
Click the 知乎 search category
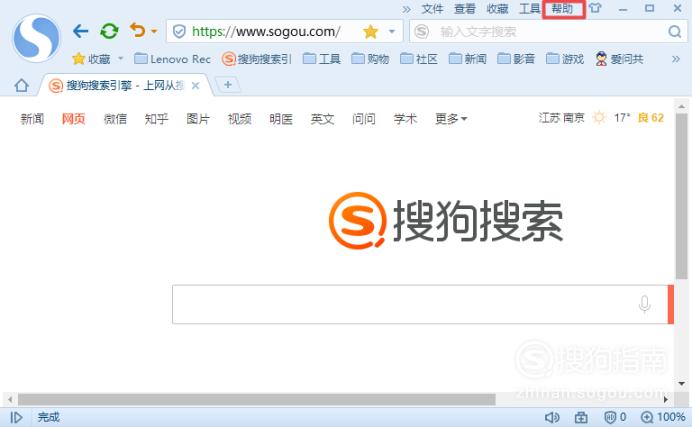(157, 118)
